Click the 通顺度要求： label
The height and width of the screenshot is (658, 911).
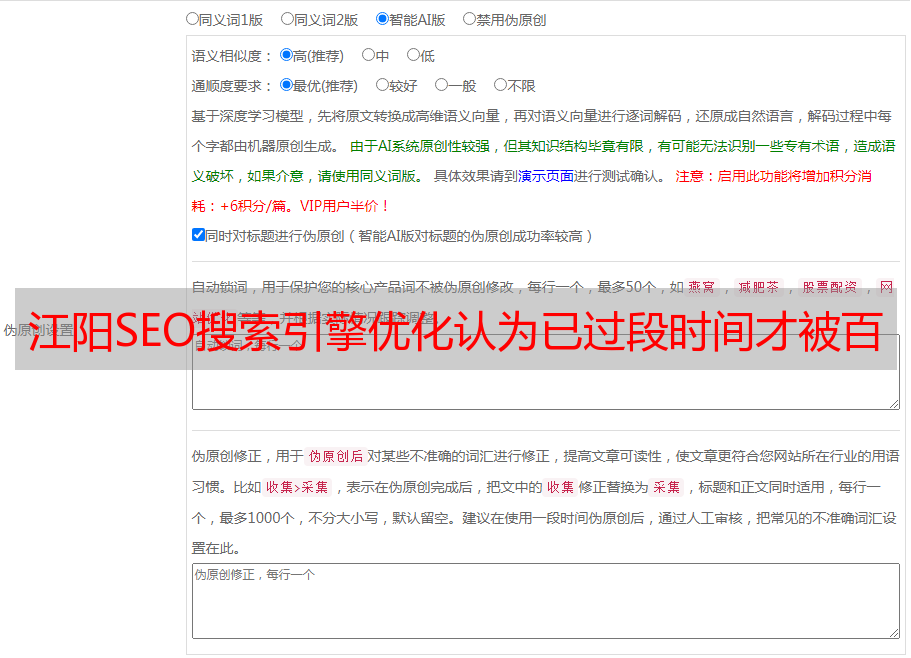[x=232, y=86]
